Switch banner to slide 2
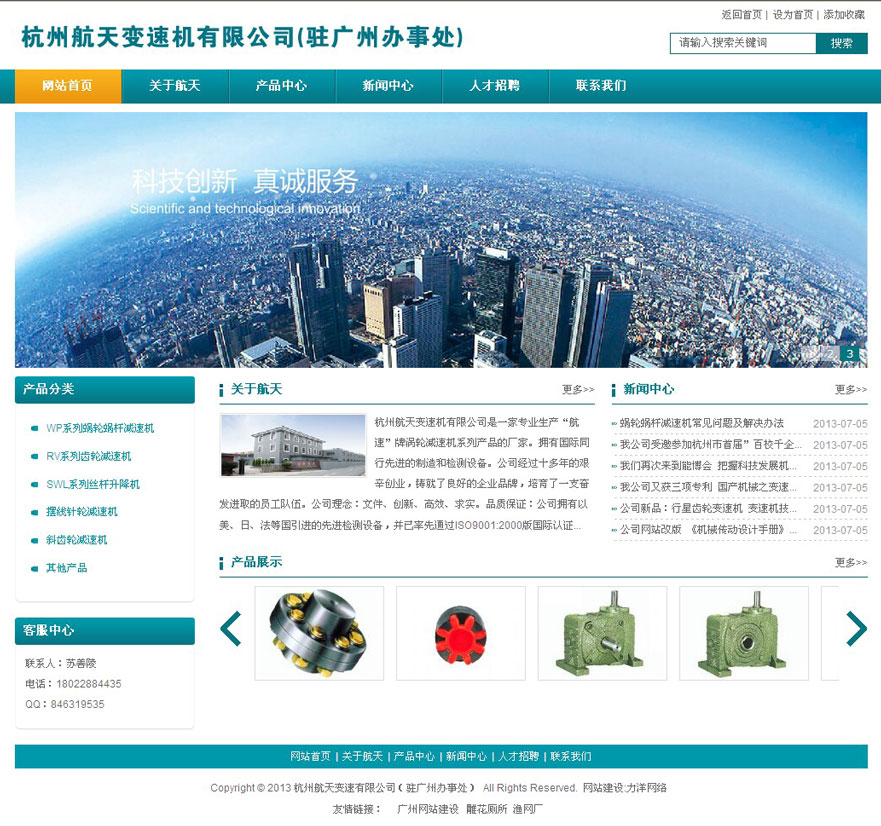The image size is (881, 826). click(829, 353)
